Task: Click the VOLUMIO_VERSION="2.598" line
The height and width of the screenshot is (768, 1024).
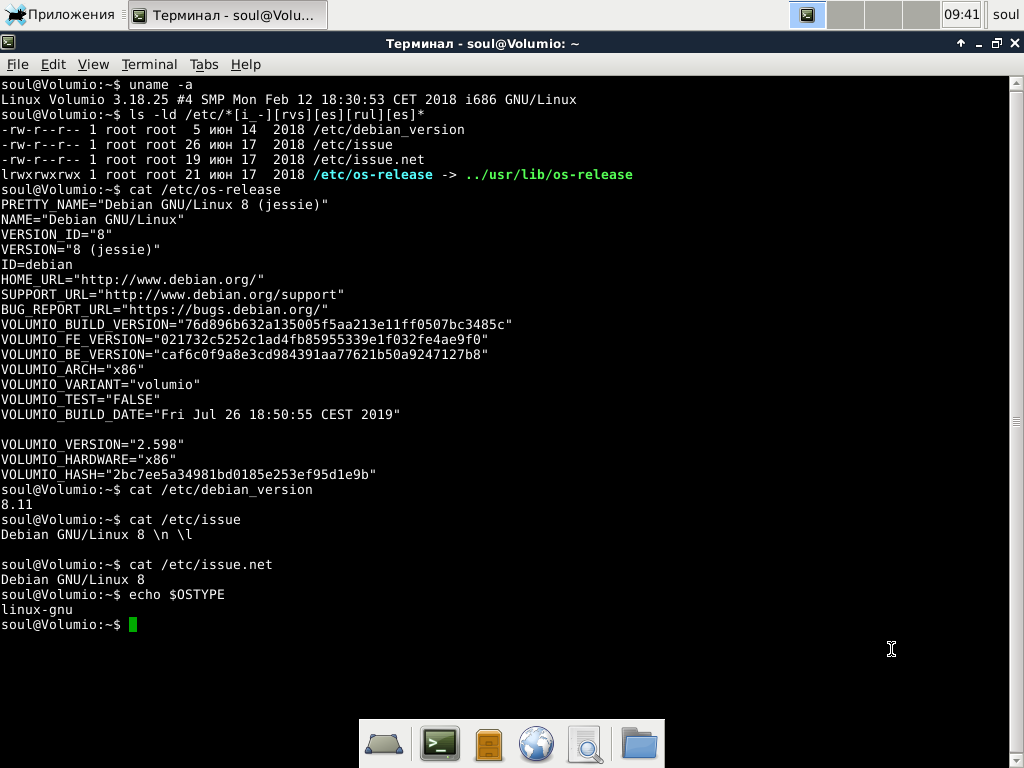Action: tap(93, 445)
